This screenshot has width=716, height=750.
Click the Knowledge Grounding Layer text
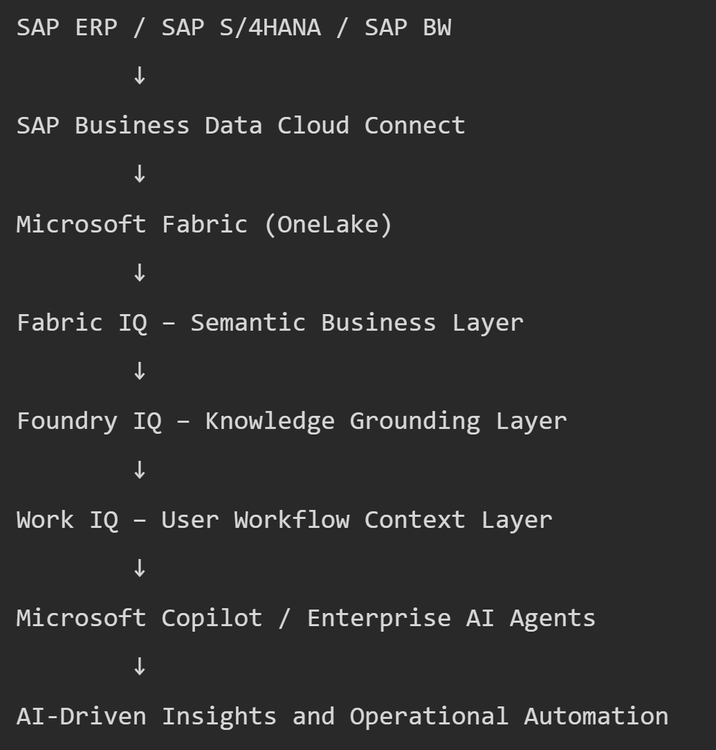coord(386,420)
